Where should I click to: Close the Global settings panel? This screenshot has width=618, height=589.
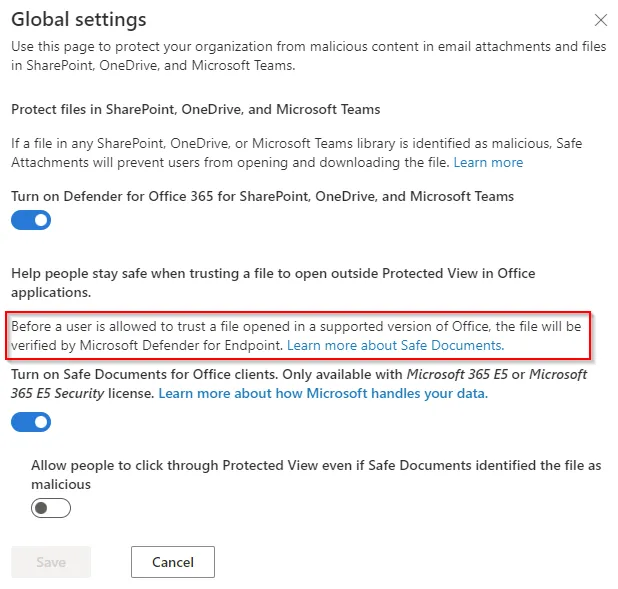601,20
